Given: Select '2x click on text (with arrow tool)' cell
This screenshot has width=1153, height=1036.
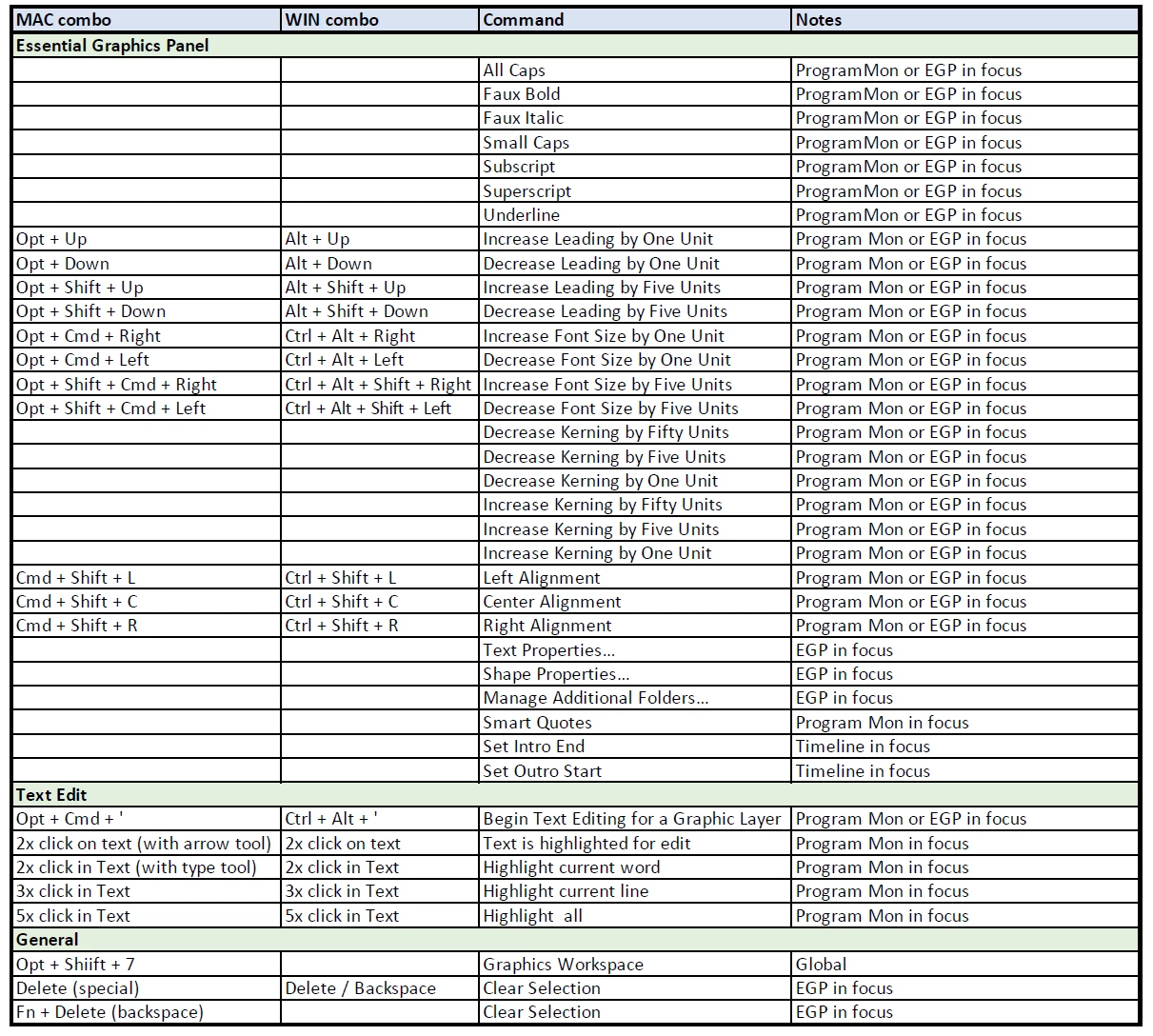Looking at the screenshot, I should coord(147,844).
